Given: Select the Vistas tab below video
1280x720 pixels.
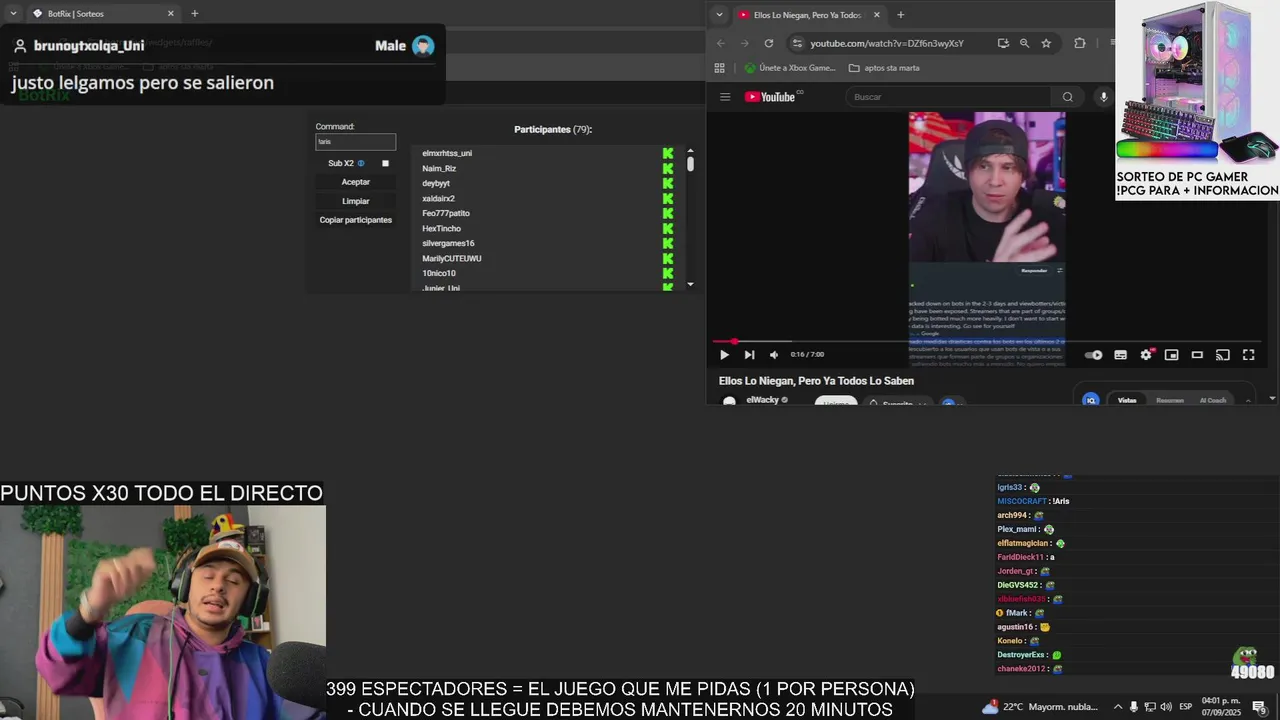Looking at the screenshot, I should [x=1127, y=400].
